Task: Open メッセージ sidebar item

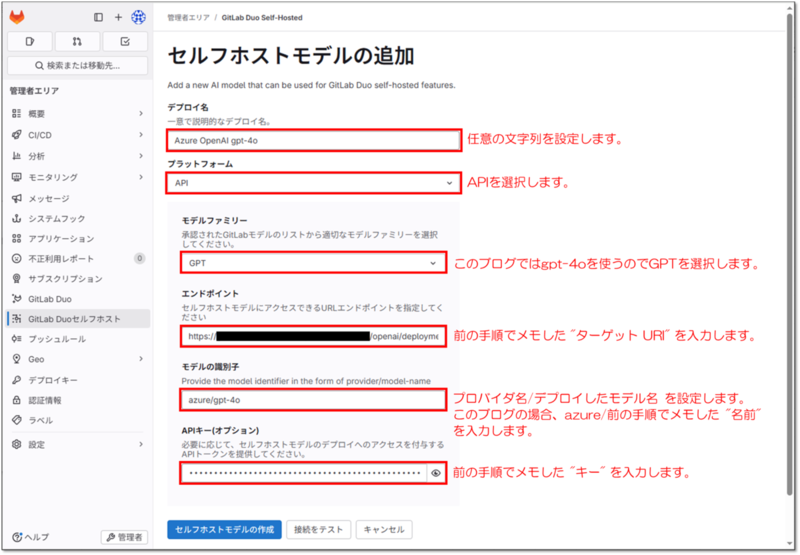Action: point(79,198)
